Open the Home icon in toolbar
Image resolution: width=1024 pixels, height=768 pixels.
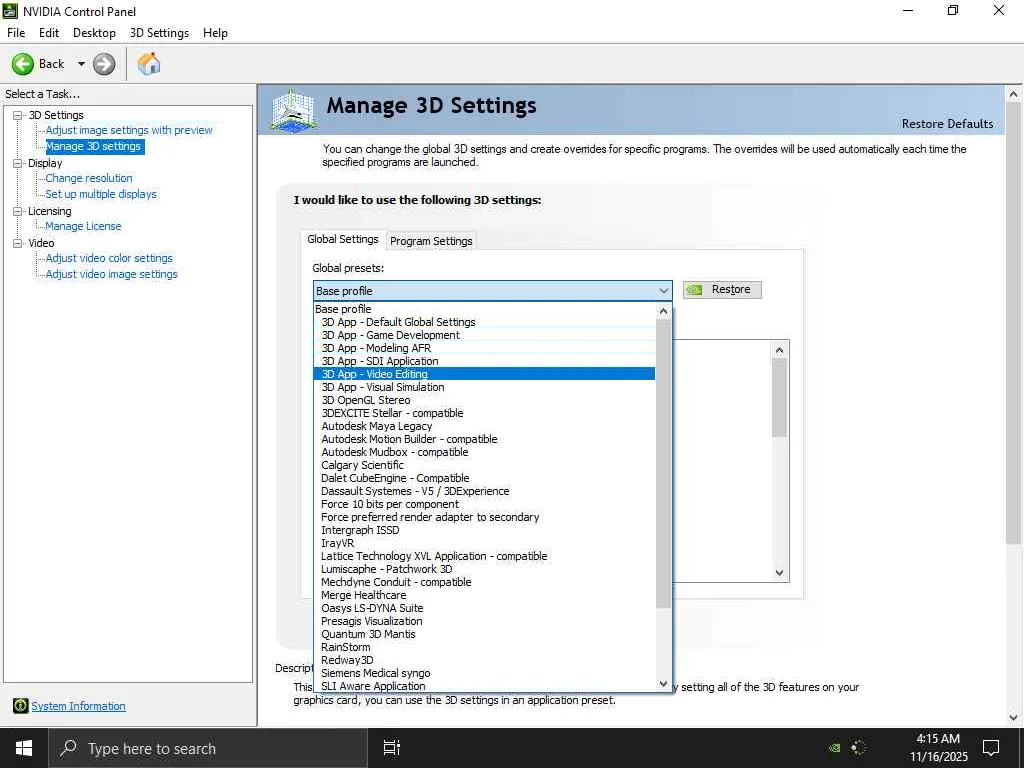click(x=149, y=64)
